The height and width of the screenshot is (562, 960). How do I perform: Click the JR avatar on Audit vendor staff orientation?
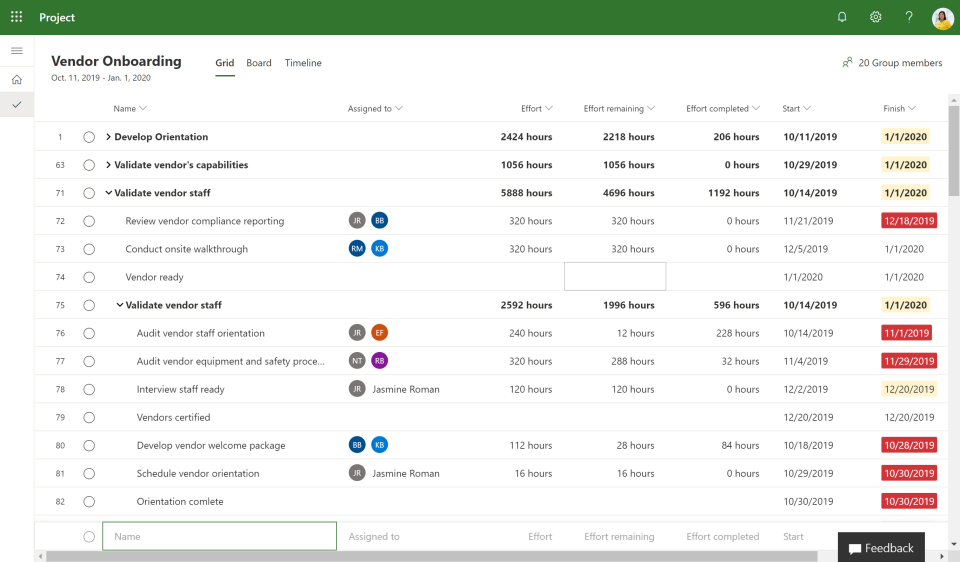click(x=357, y=332)
